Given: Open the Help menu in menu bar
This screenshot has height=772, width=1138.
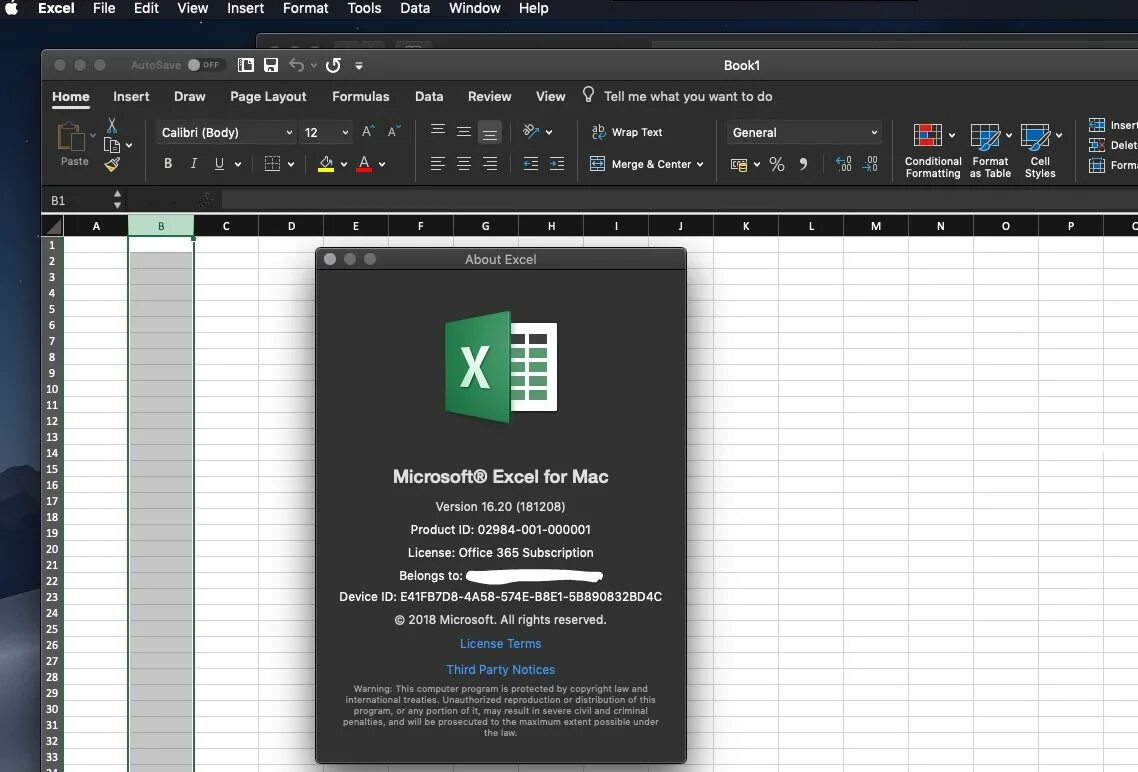Looking at the screenshot, I should point(533,9).
